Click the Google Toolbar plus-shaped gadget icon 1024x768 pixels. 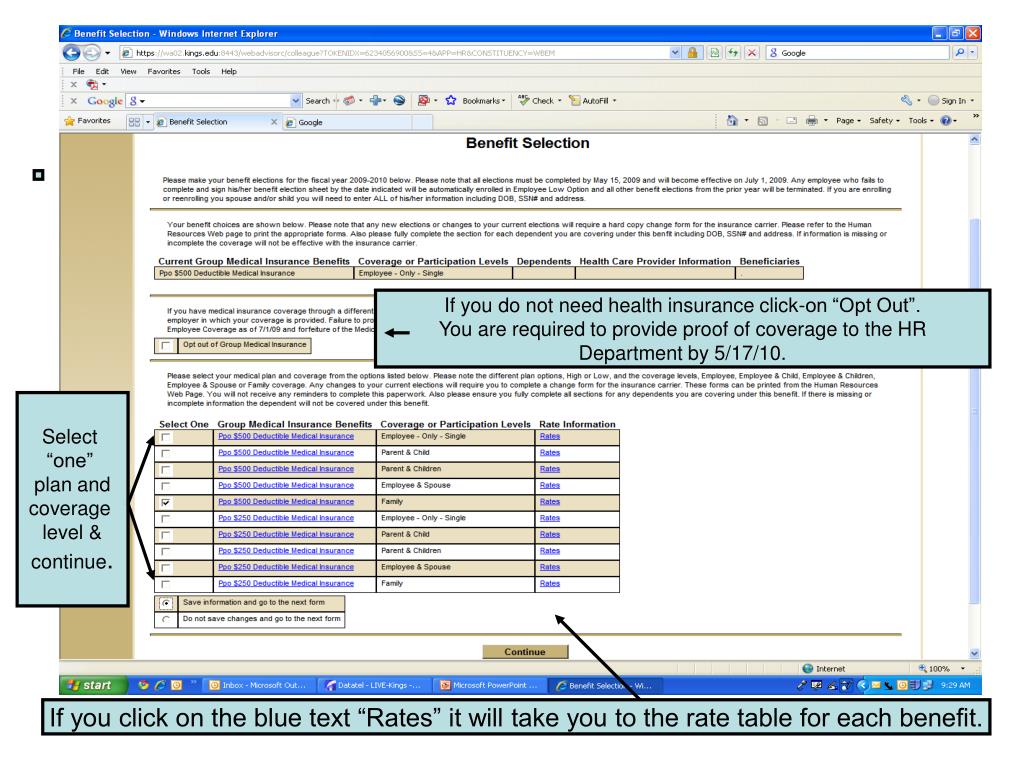pos(376,101)
